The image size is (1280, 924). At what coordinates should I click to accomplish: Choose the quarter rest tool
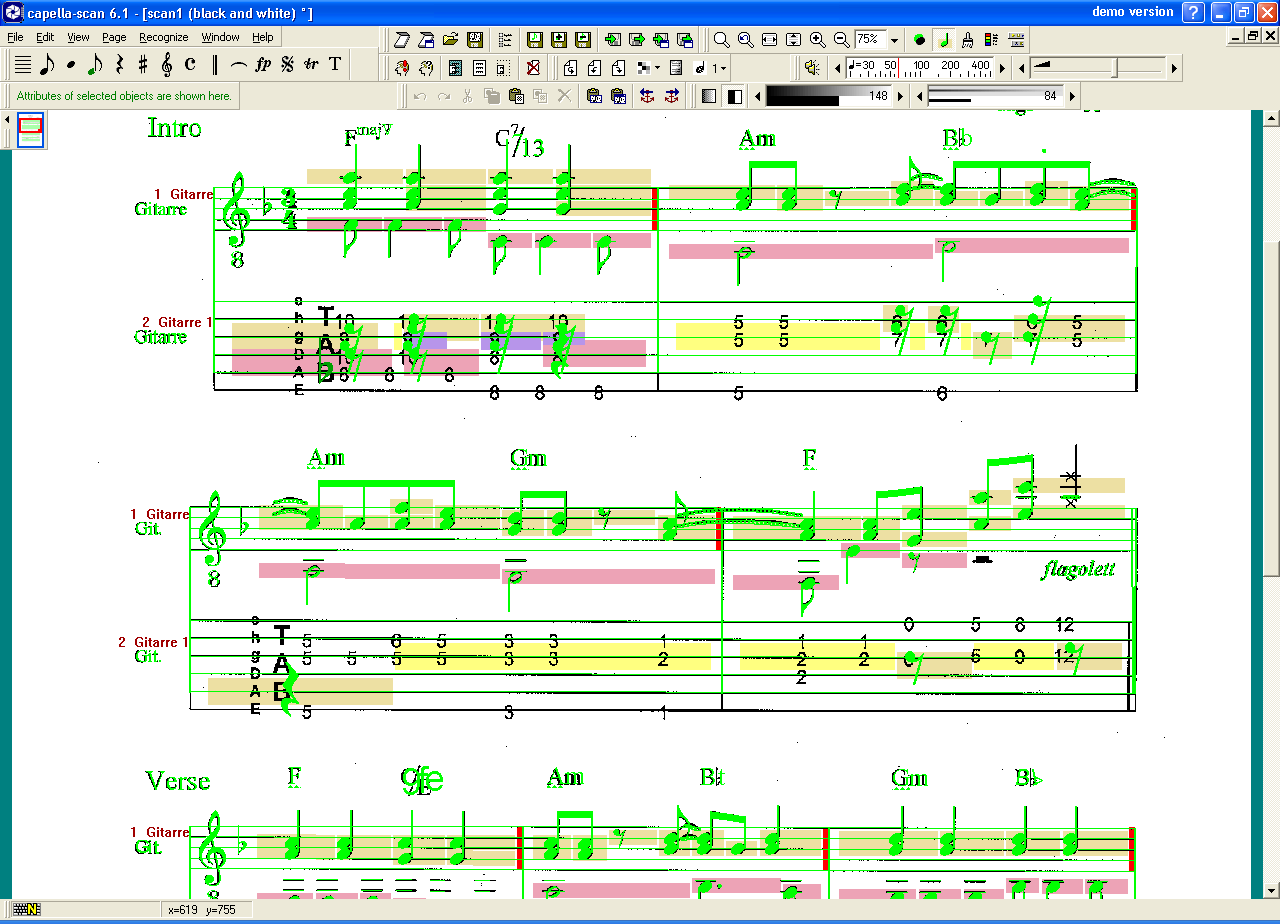click(119, 65)
